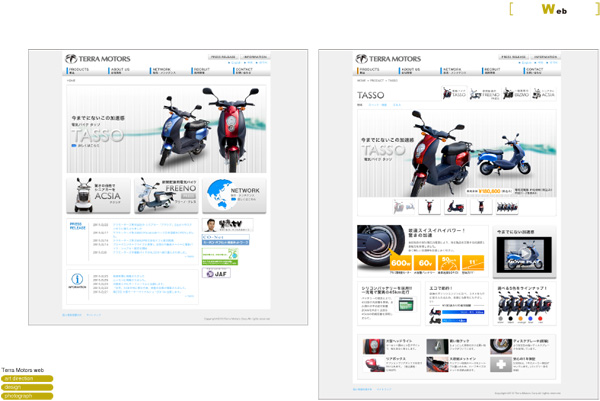
Task: Click the CO-Net blue banner
Action: tap(226, 240)
